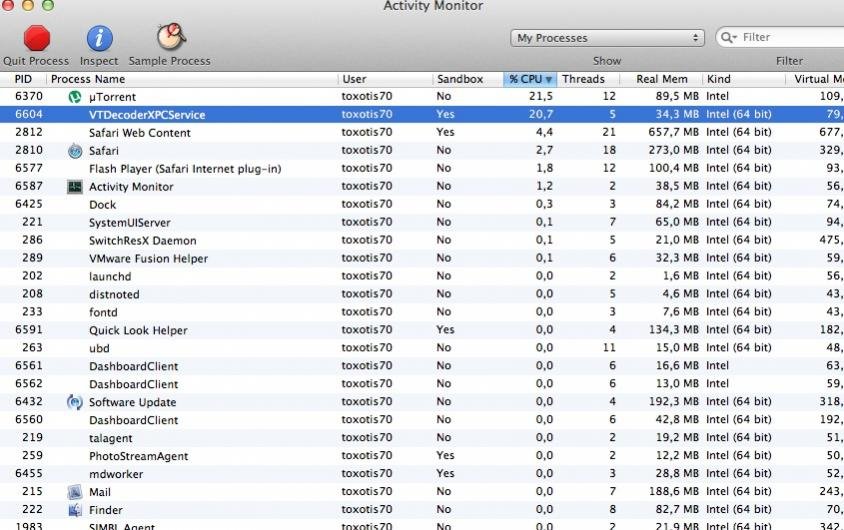
Task: Sort by the % CPU column header
Action: [x=529, y=79]
